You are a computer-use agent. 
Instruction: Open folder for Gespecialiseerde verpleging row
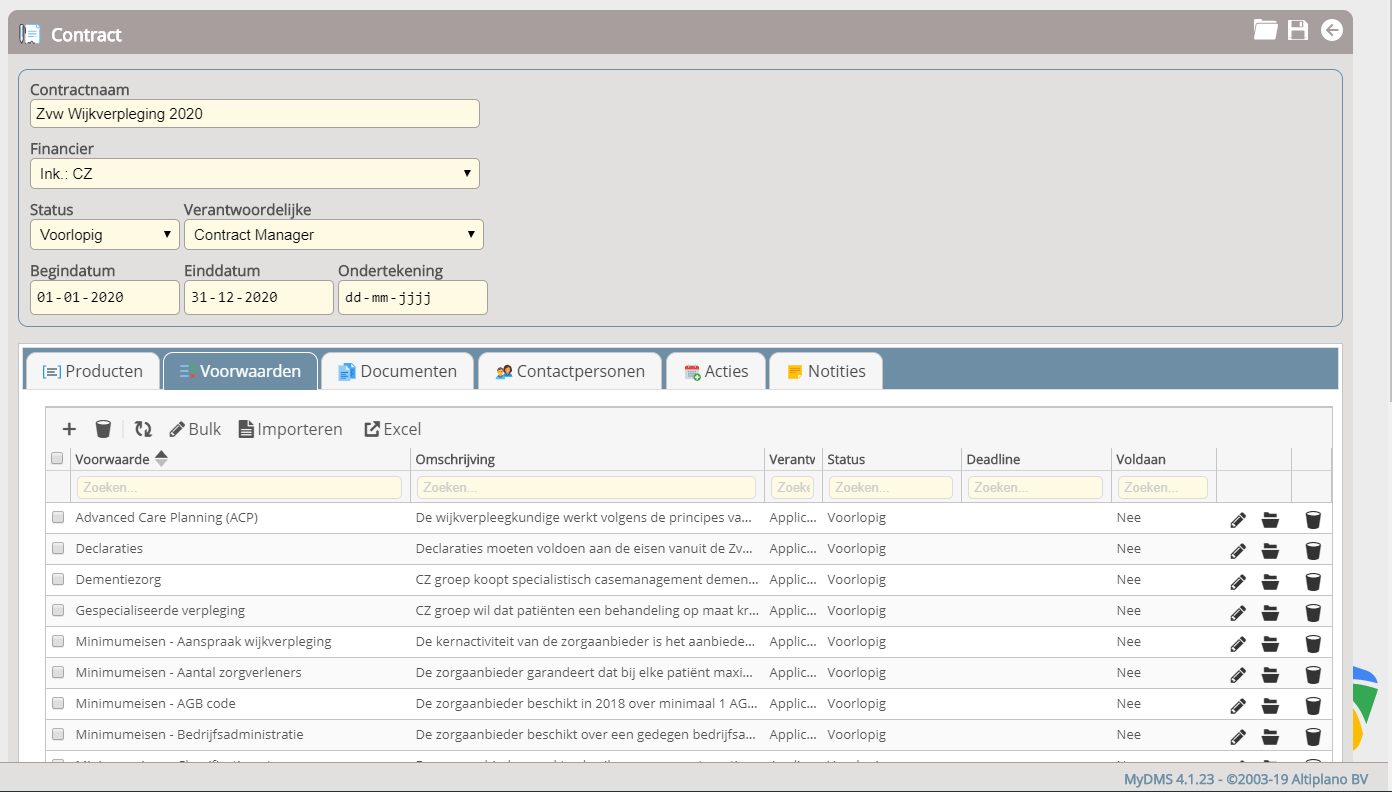(1270, 612)
